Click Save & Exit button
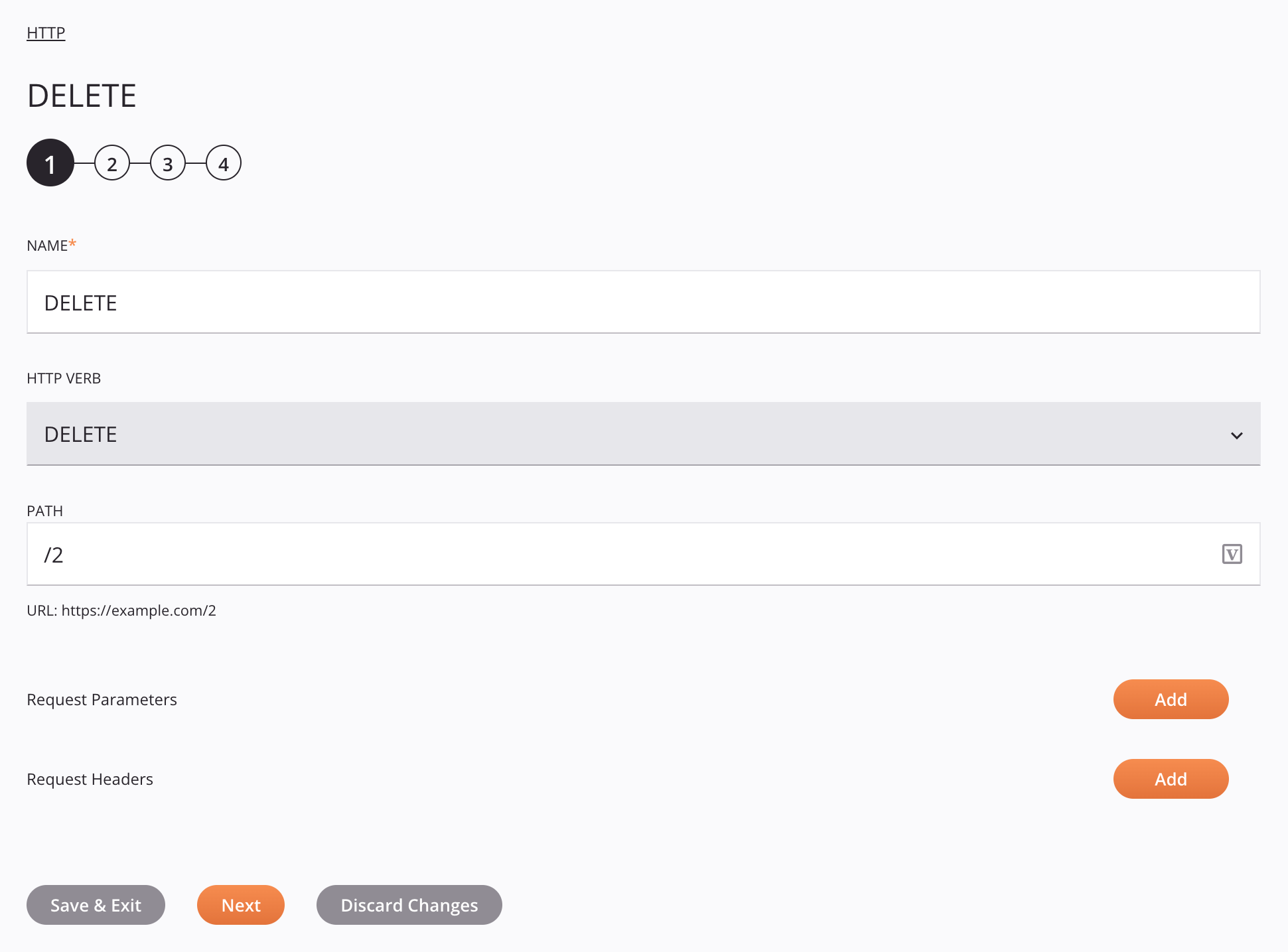The width and height of the screenshot is (1288, 952). pos(96,905)
